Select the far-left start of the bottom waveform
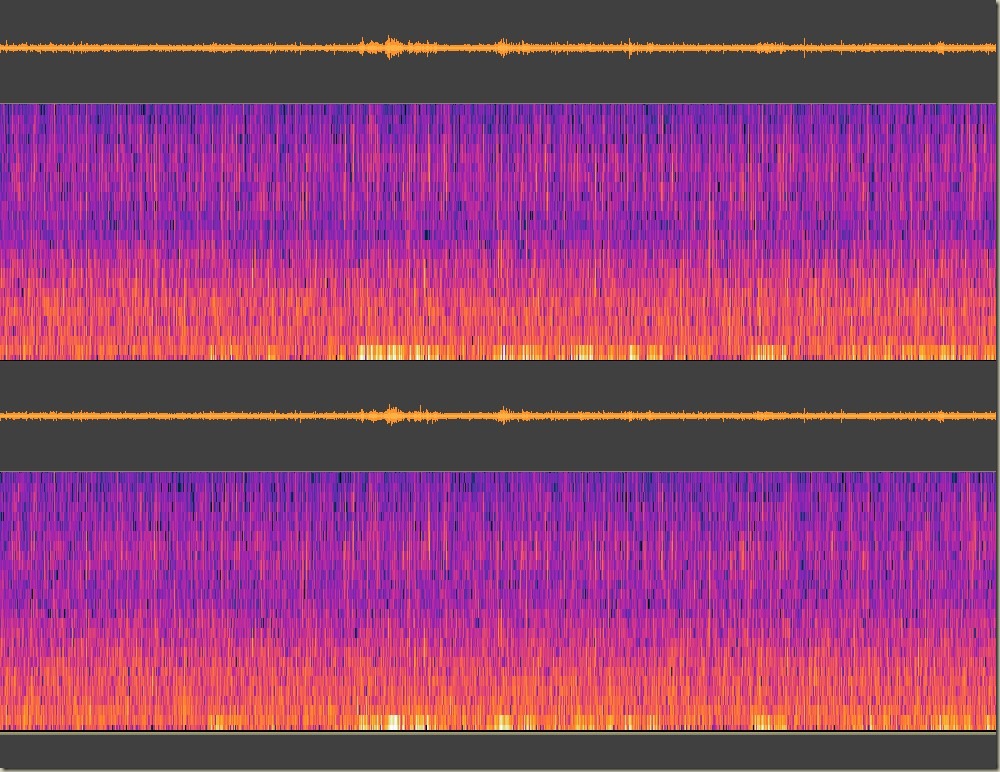 (x=3, y=415)
